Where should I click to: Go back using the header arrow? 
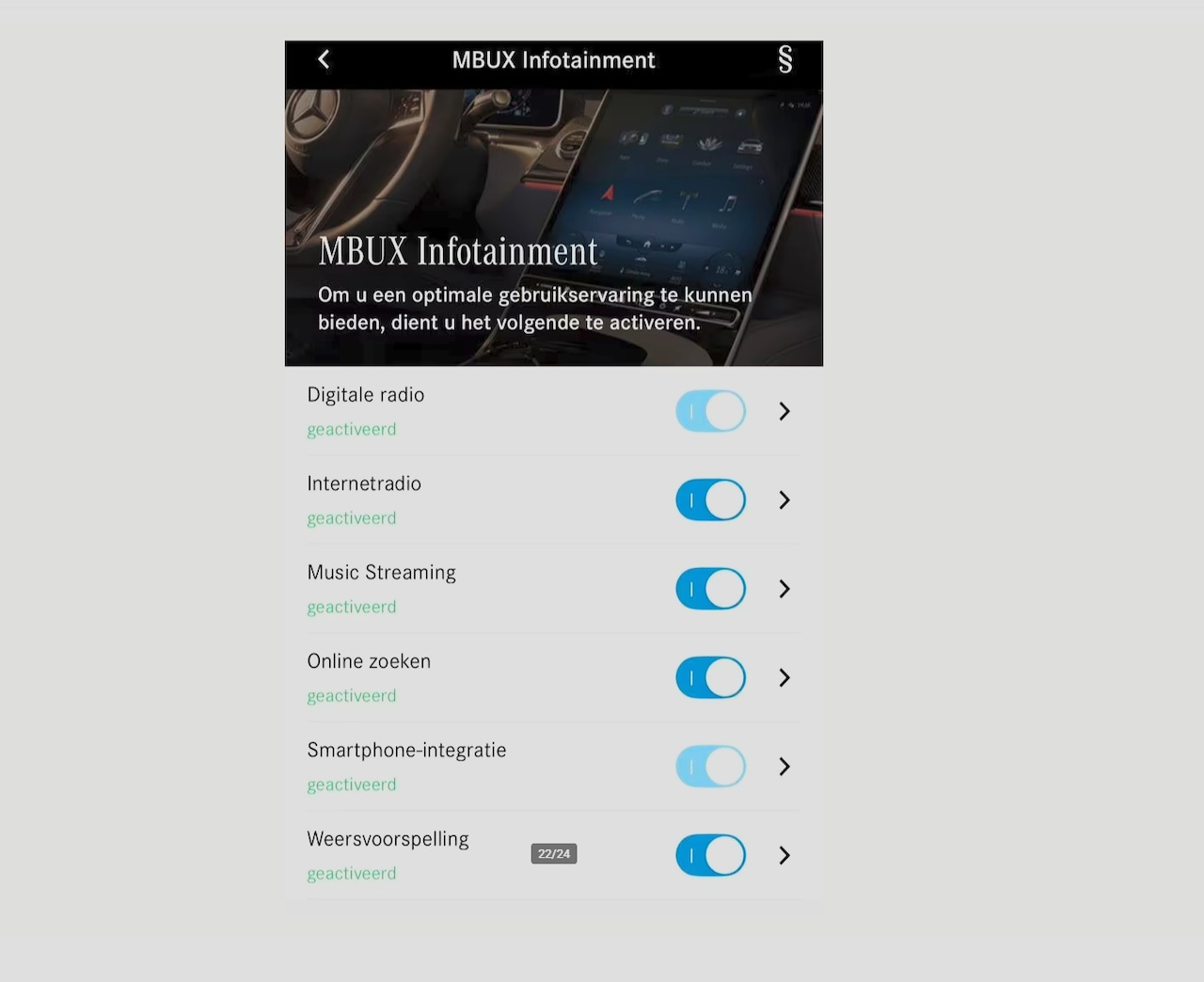[x=324, y=59]
